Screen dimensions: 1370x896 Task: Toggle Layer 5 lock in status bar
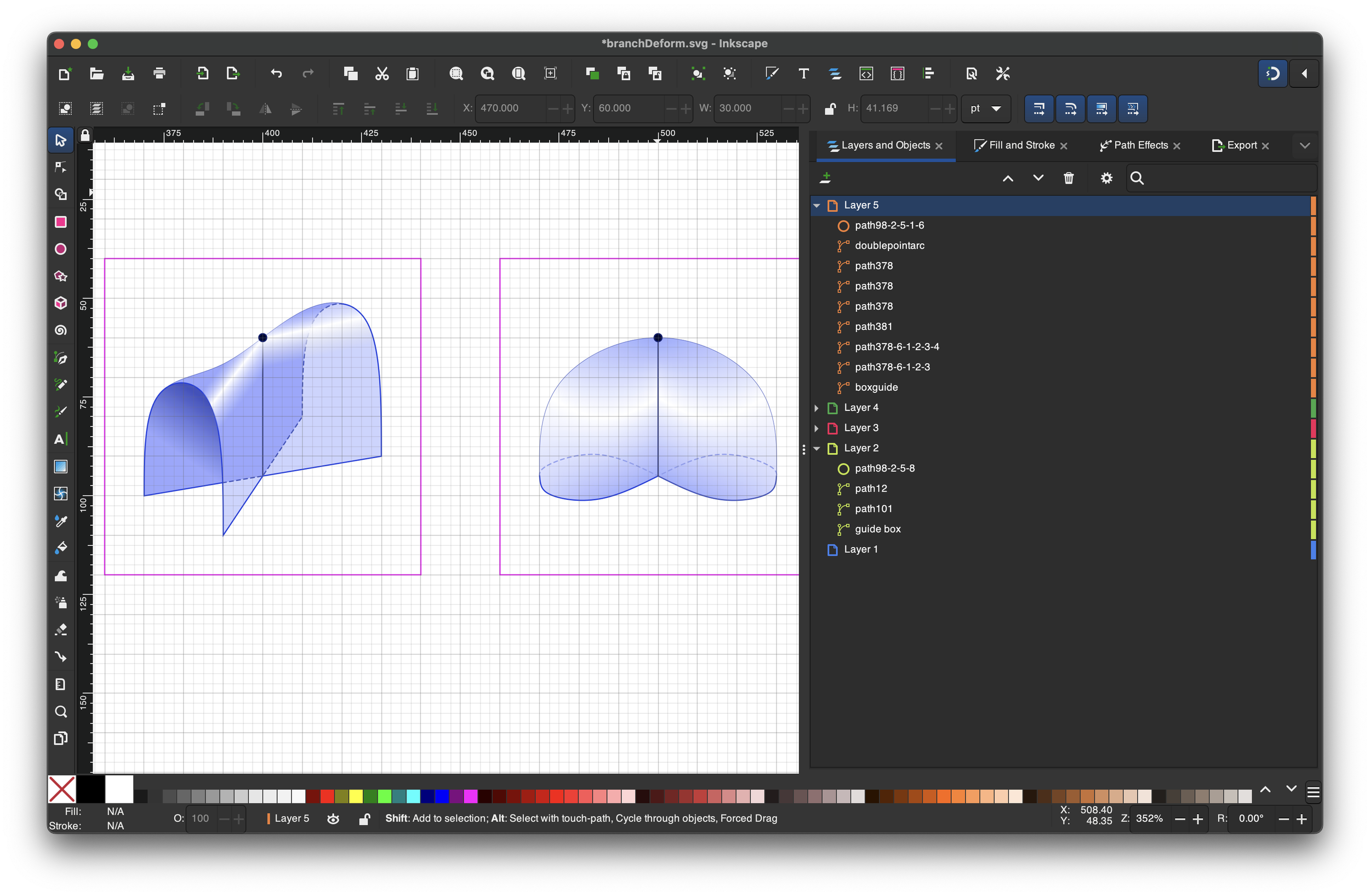pyautogui.click(x=364, y=819)
